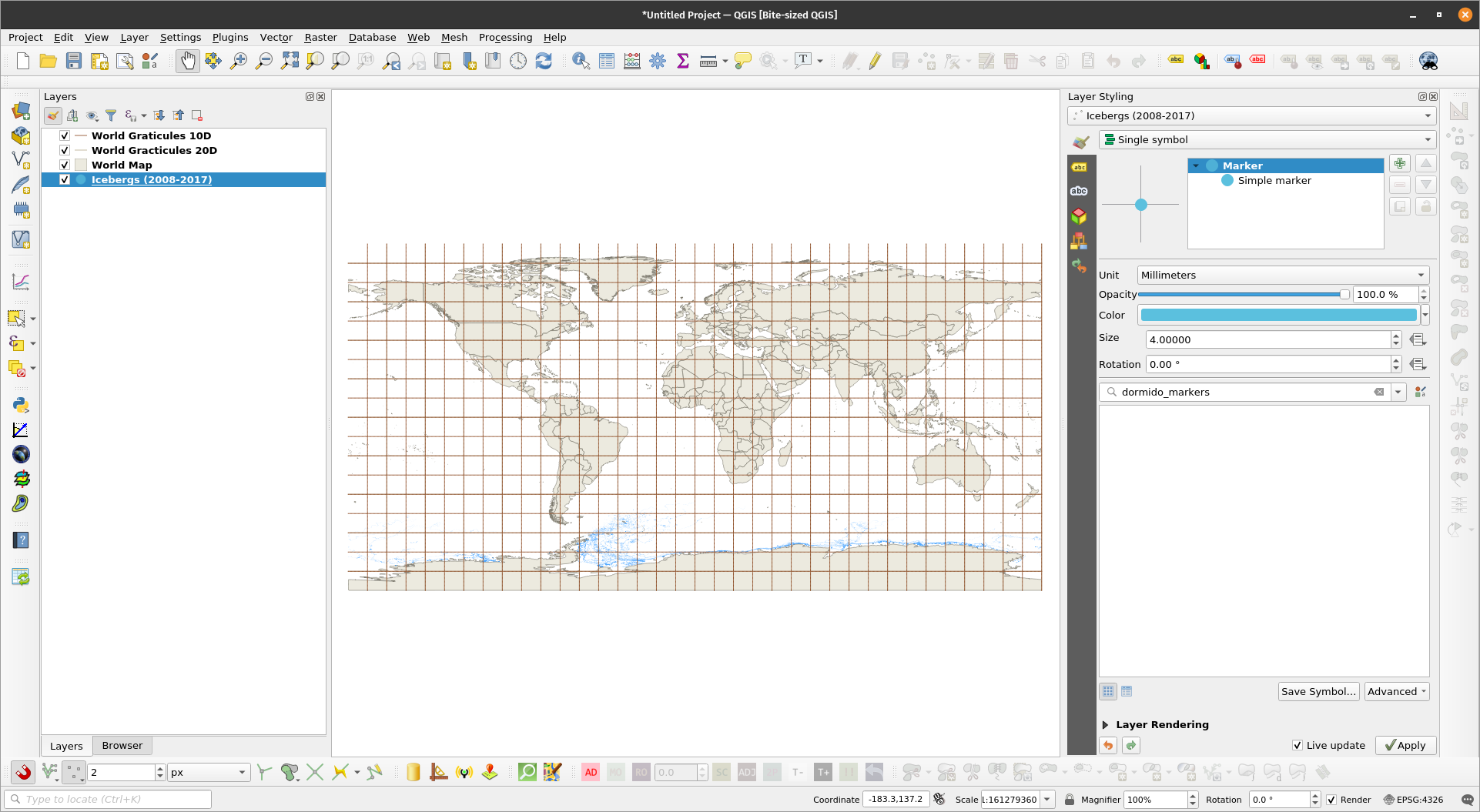
Task: Click the Identify Features tool
Action: 581,61
